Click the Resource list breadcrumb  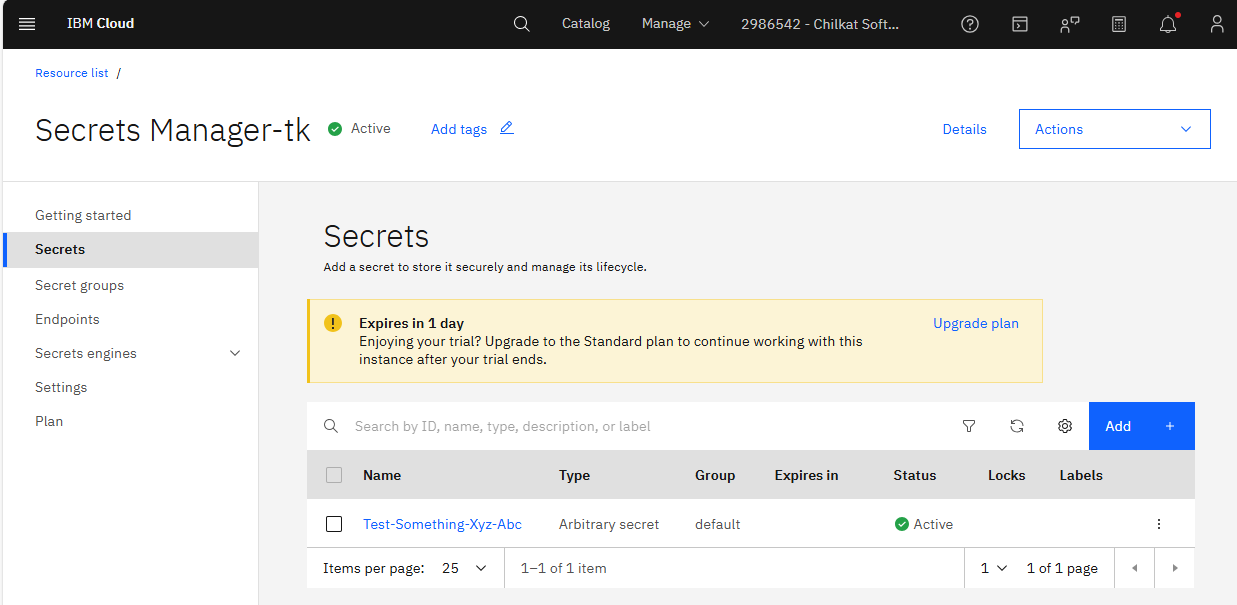[72, 73]
